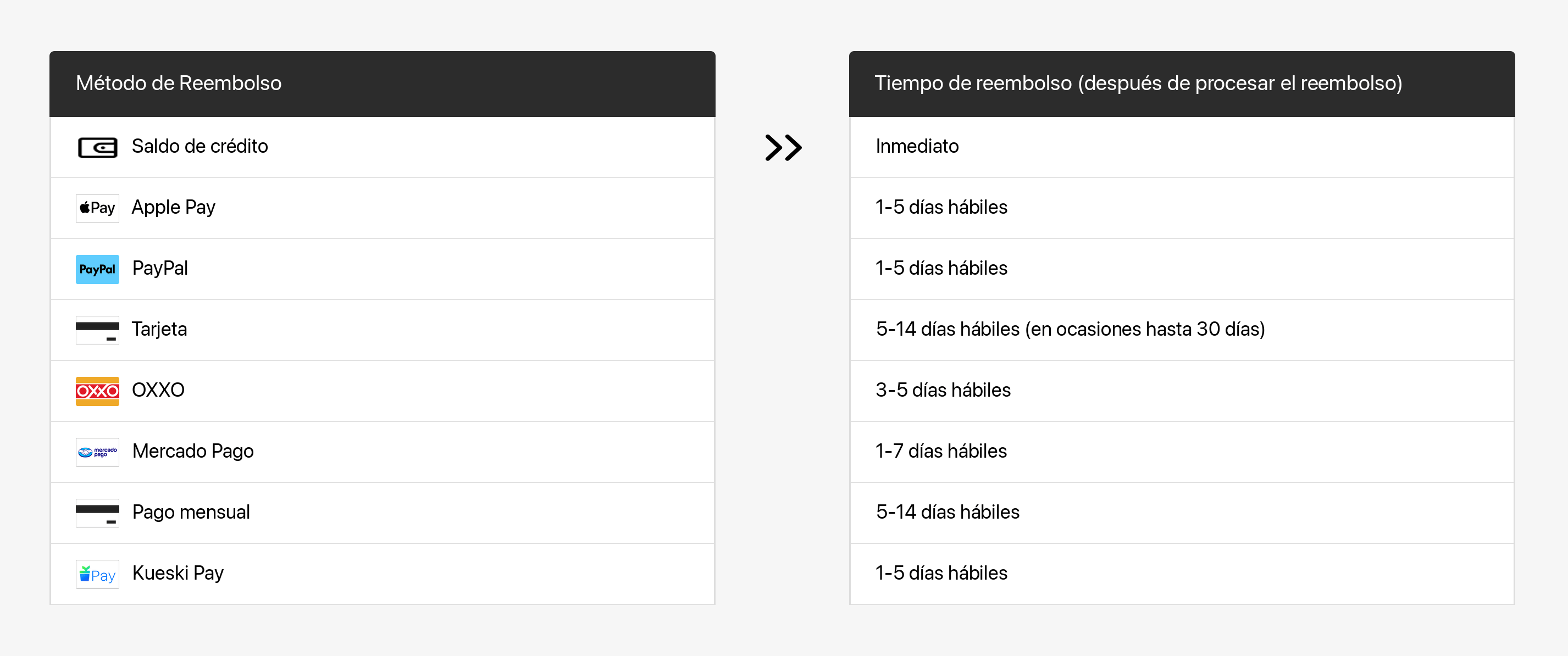
Task: Click the Mercado Pago text label
Action: pos(193,452)
